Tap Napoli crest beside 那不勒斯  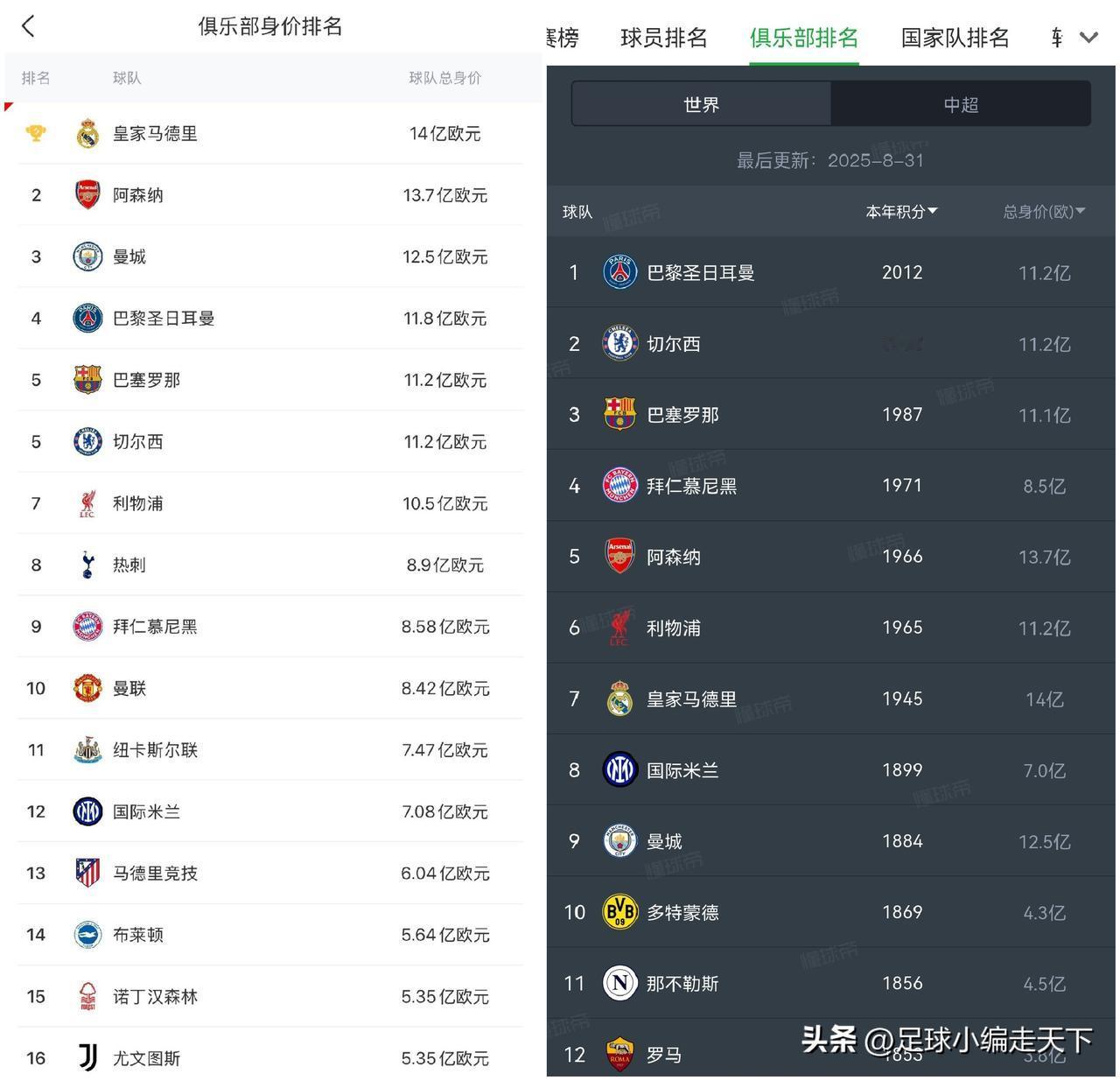[620, 983]
